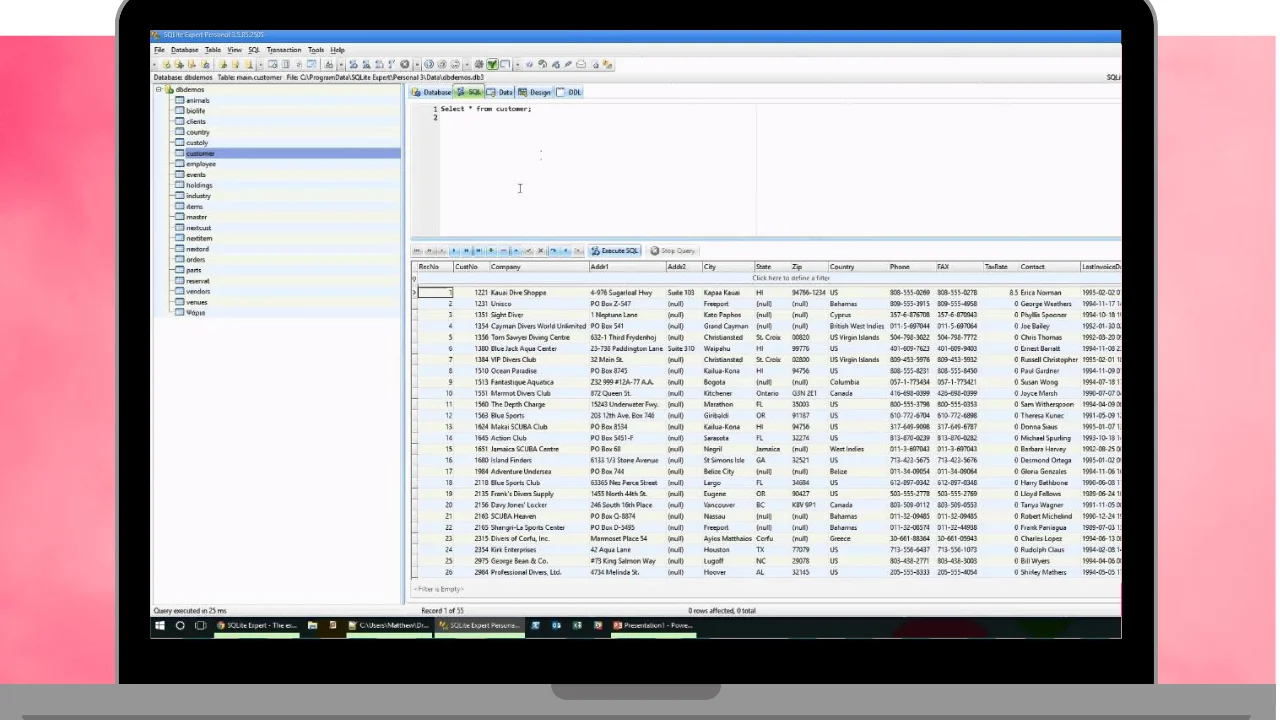1280x720 pixels.
Task: Click the 'Cayman Divers World Unlimited' cell
Action: pyautogui.click(x=538, y=326)
